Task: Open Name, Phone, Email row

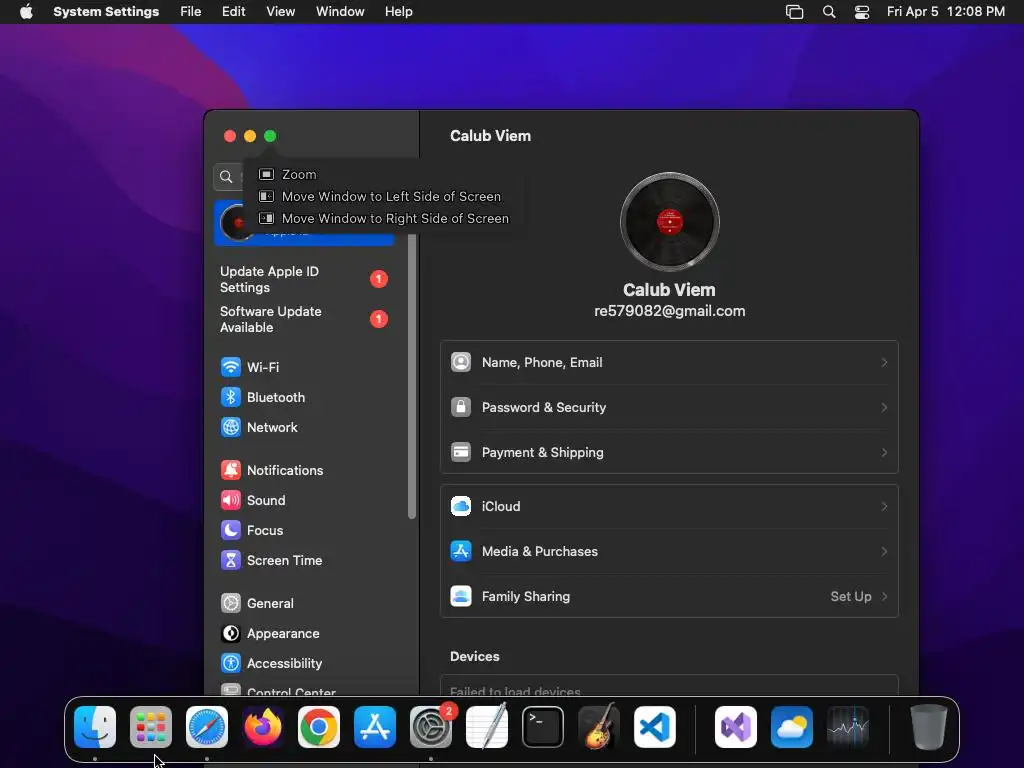Action: 669,362
